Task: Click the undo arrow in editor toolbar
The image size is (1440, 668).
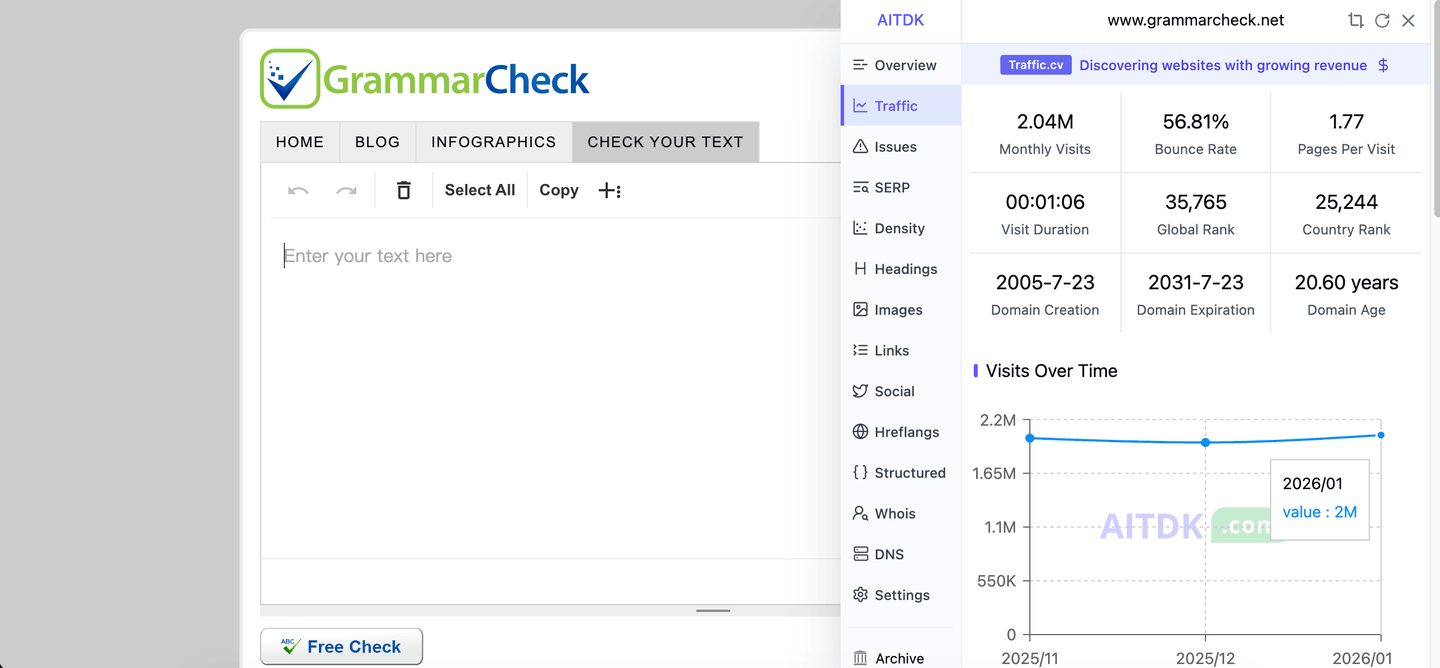Action: [x=298, y=190]
